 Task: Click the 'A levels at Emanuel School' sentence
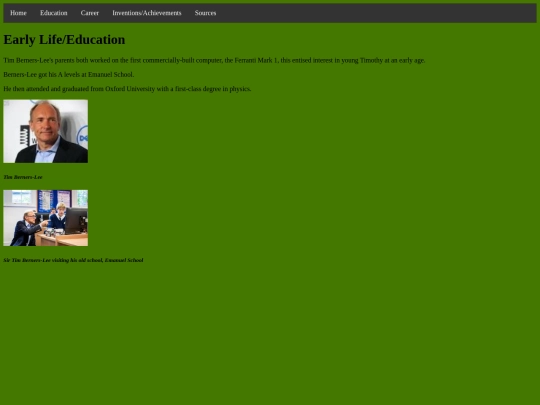click(x=69, y=74)
